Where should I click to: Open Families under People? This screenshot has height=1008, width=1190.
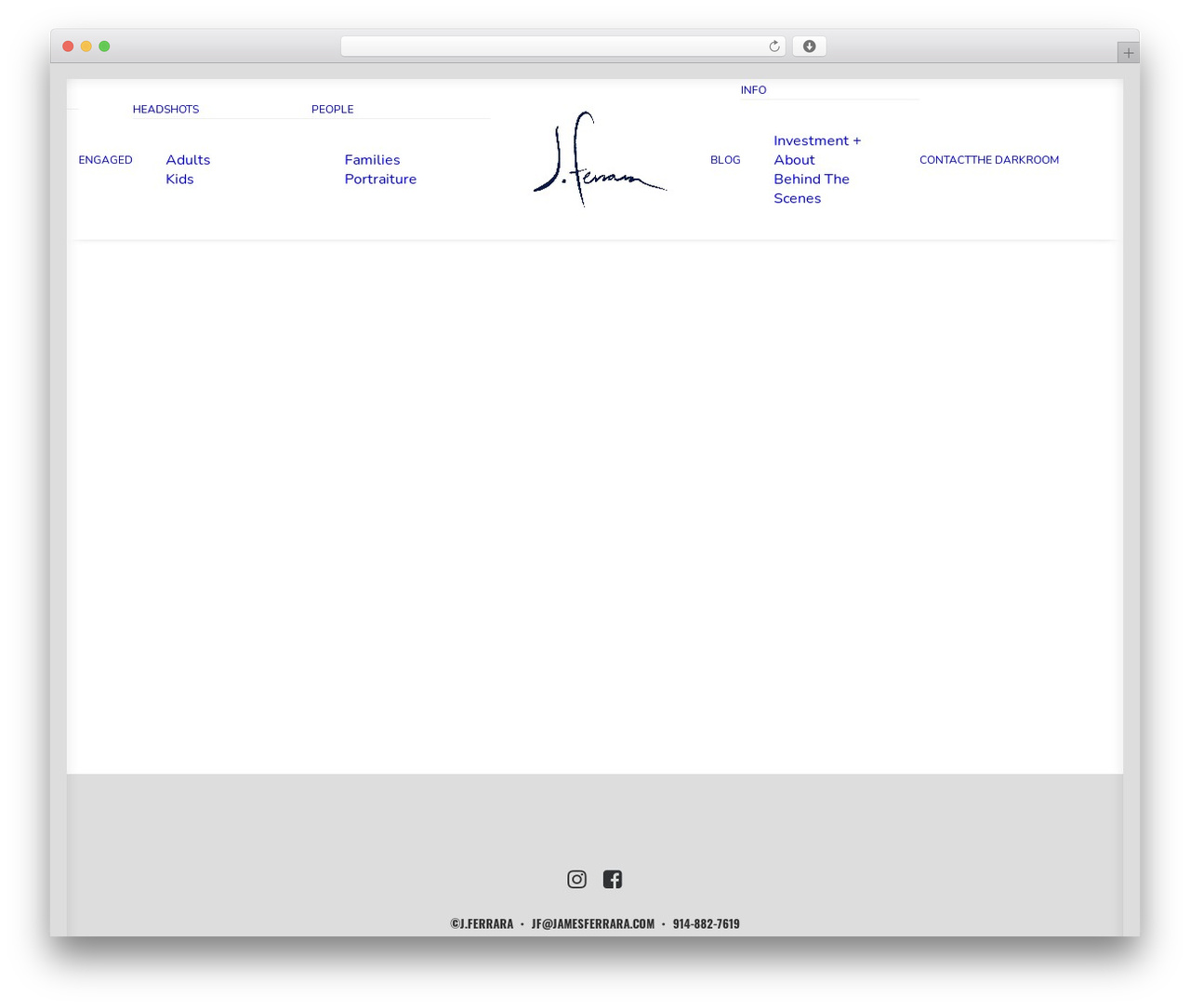point(372,160)
